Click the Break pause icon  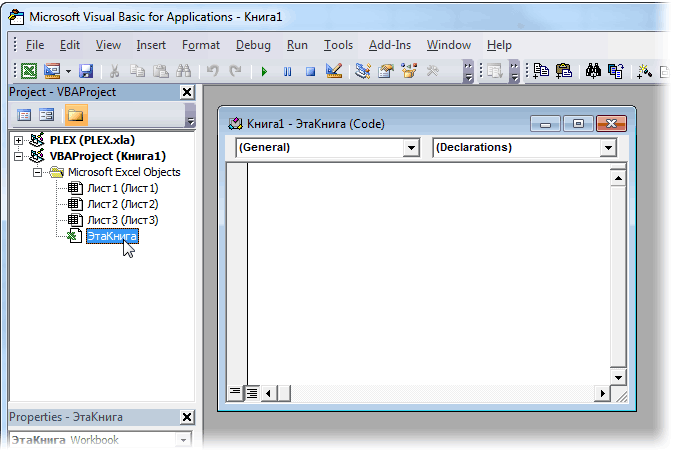288,71
